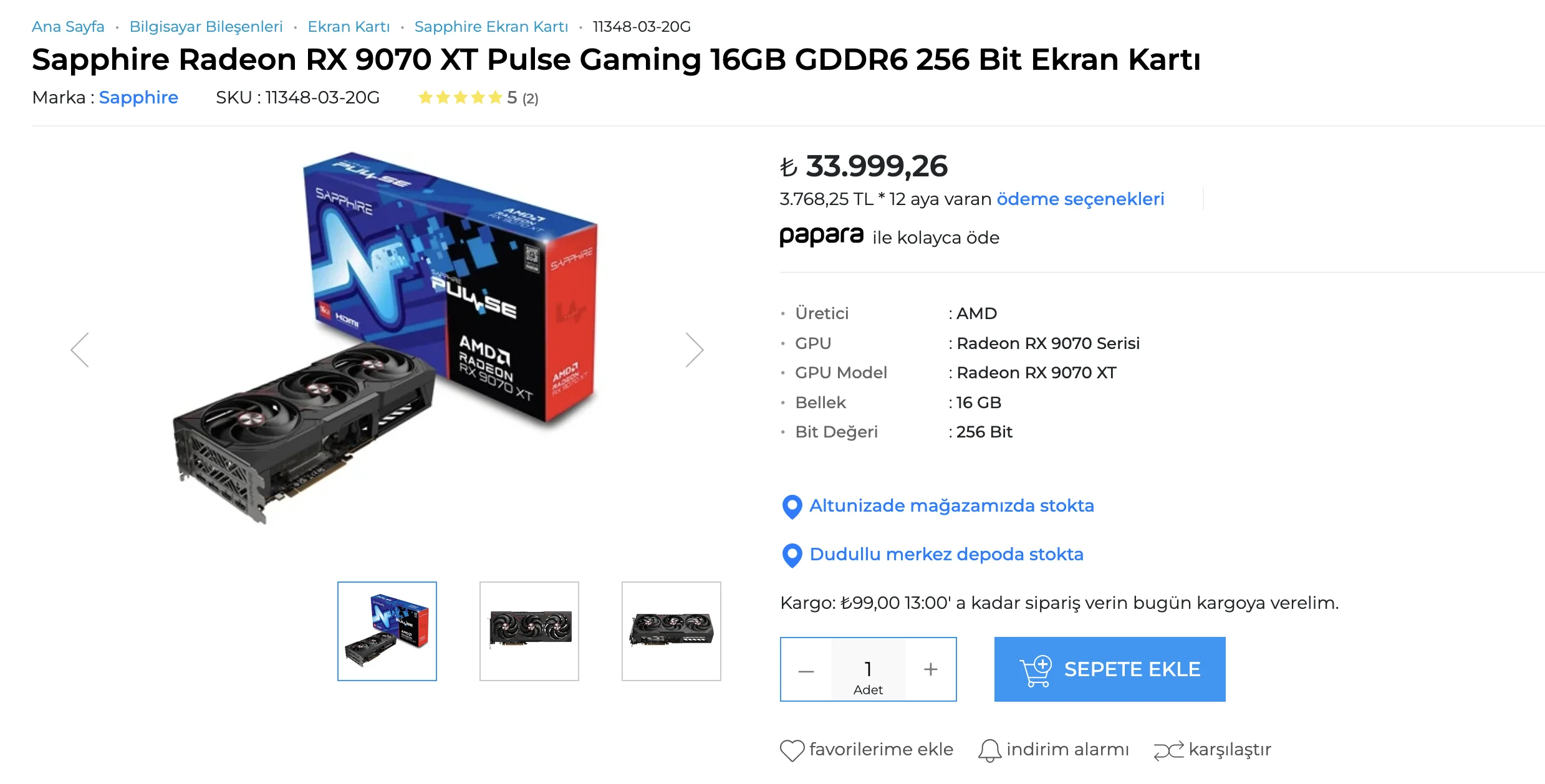
Task: Add product with SEPETE EKLE button
Action: point(1110,669)
